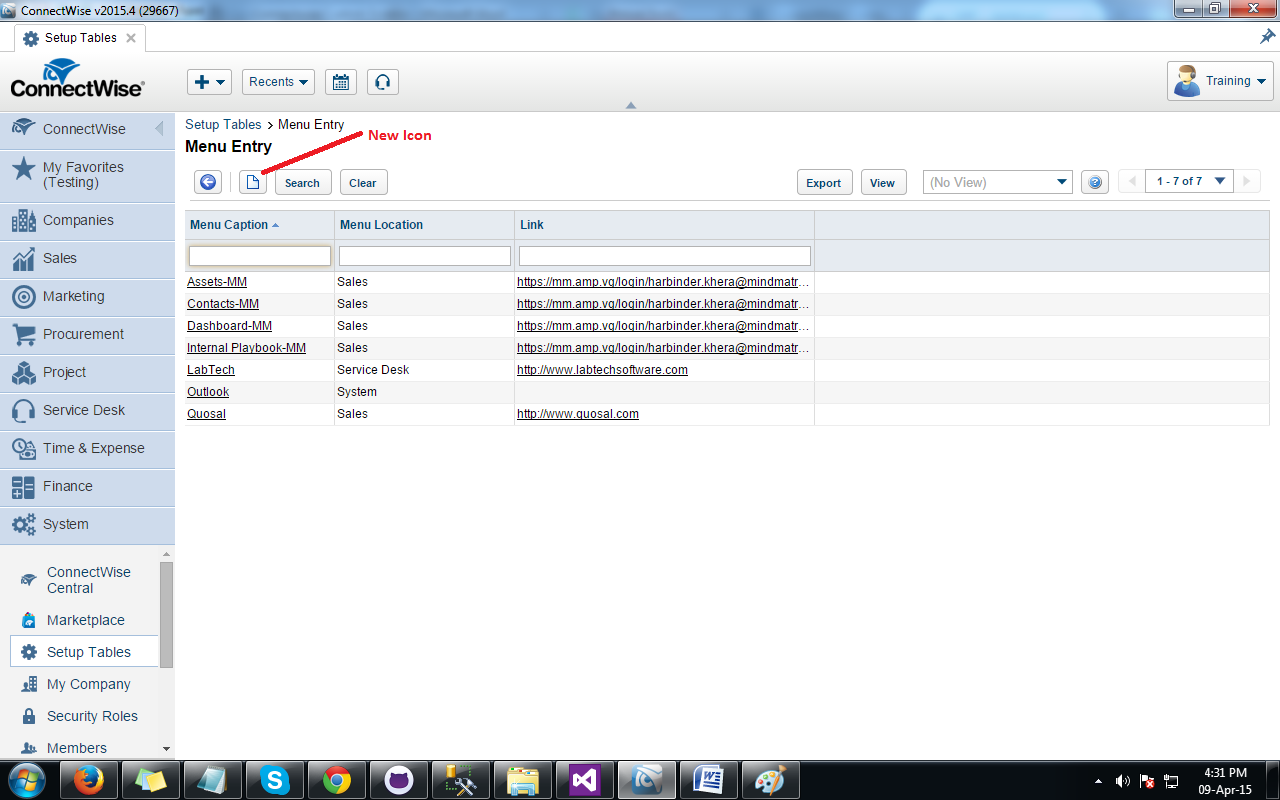Open My Company in System submenu
Viewport: 1280px width, 800px height.
(84, 684)
